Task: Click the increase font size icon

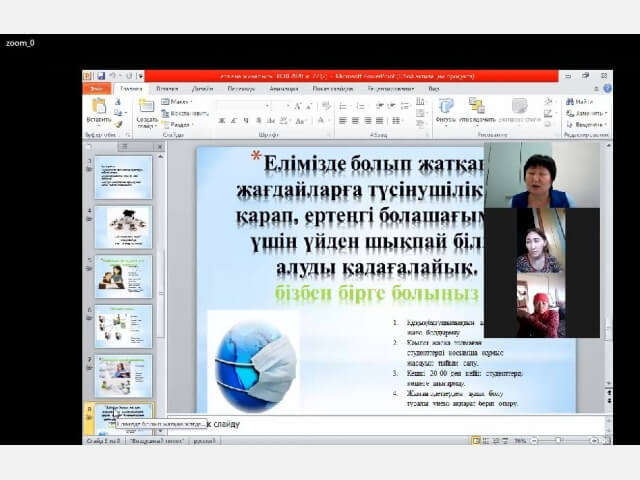Action: (x=298, y=106)
